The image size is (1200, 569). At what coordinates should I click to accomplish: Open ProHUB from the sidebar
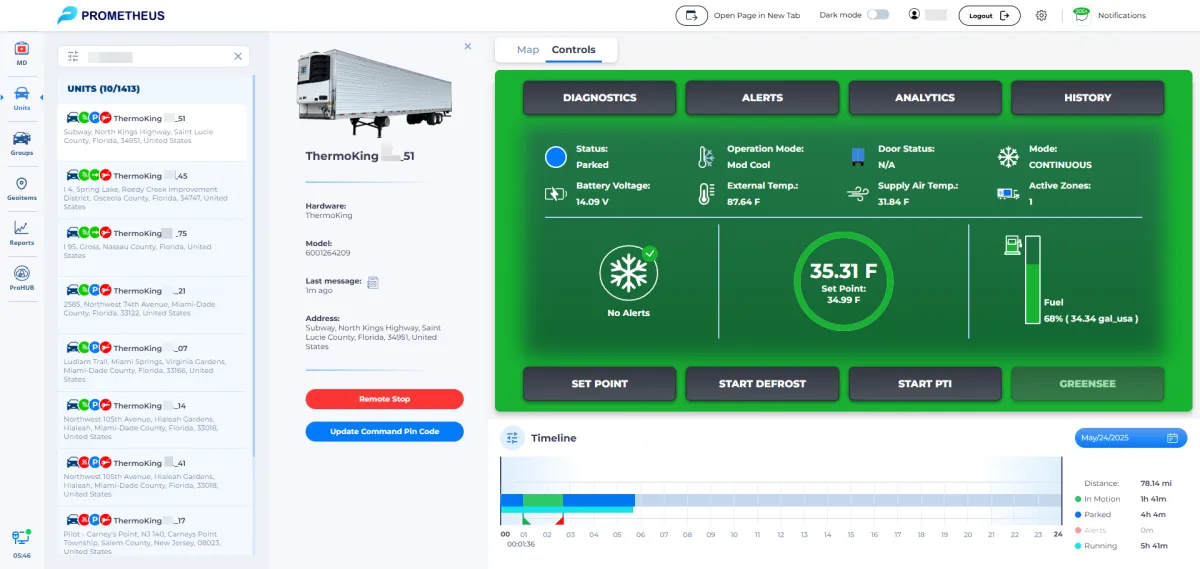pyautogui.click(x=21, y=278)
